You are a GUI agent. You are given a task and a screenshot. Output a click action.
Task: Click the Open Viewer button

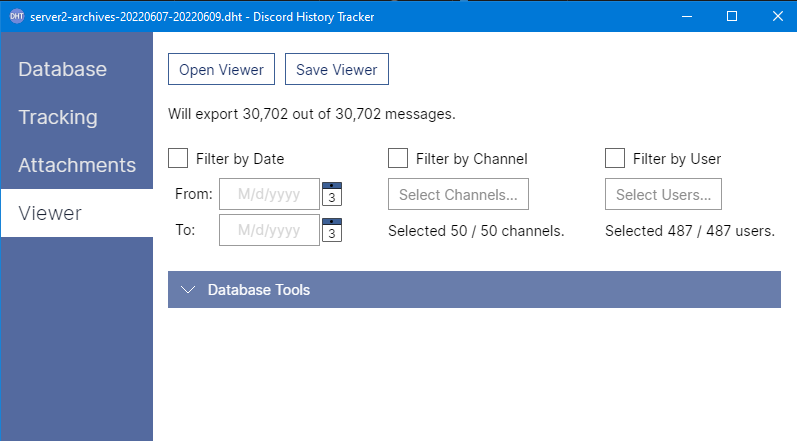pos(222,69)
